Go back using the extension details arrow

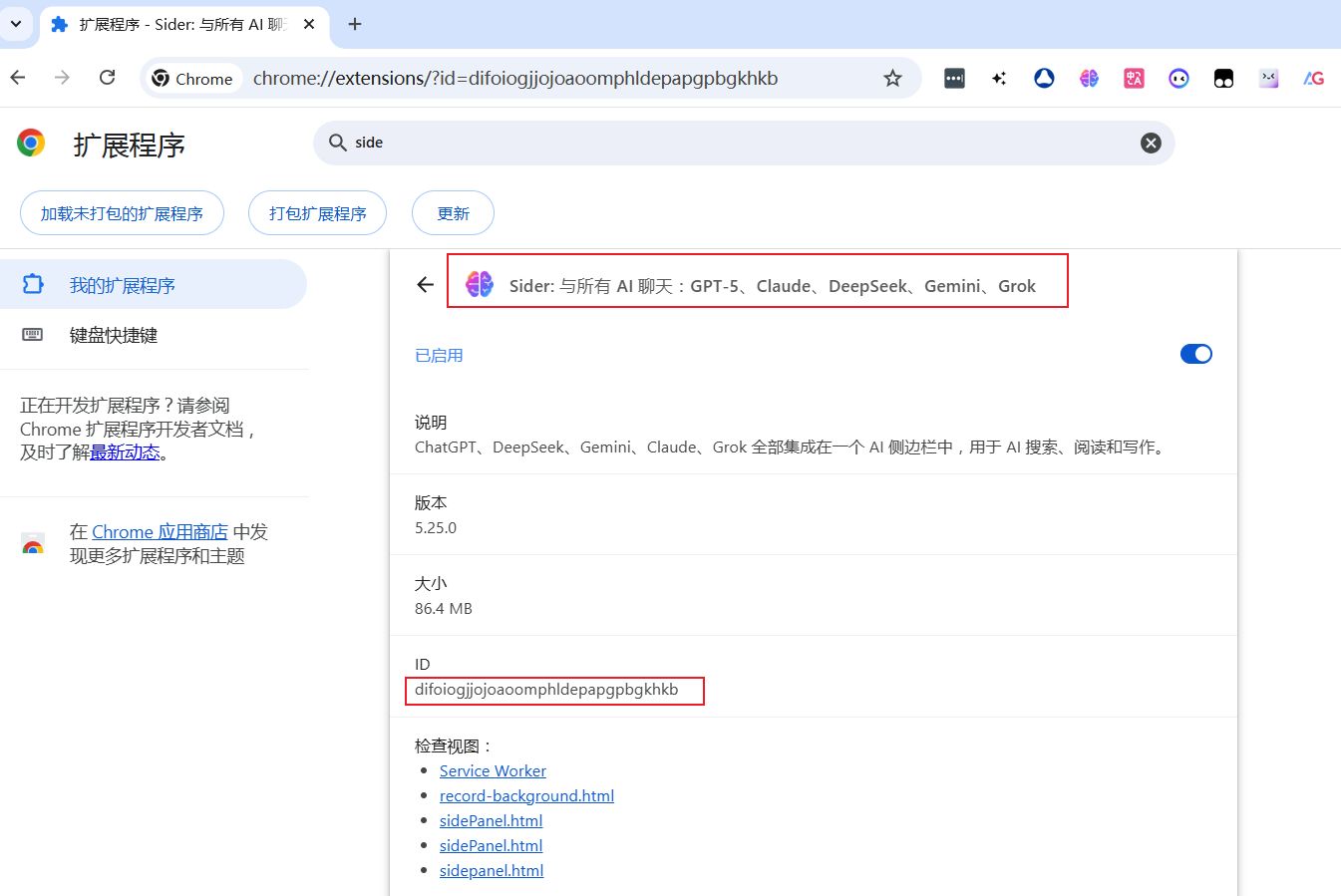[426, 285]
